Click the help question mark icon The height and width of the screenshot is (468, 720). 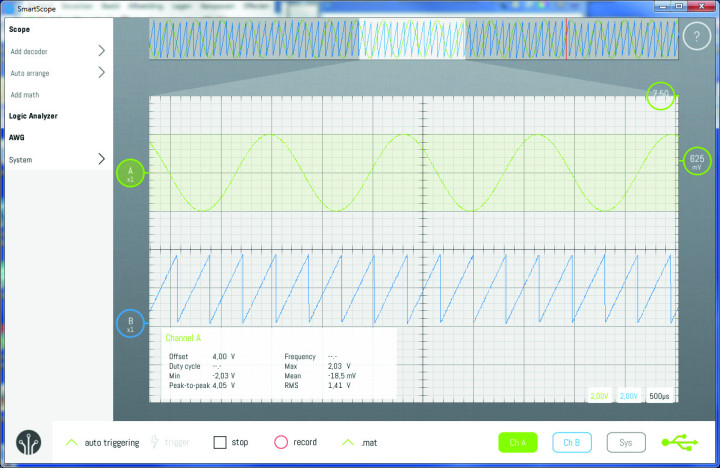(x=695, y=36)
